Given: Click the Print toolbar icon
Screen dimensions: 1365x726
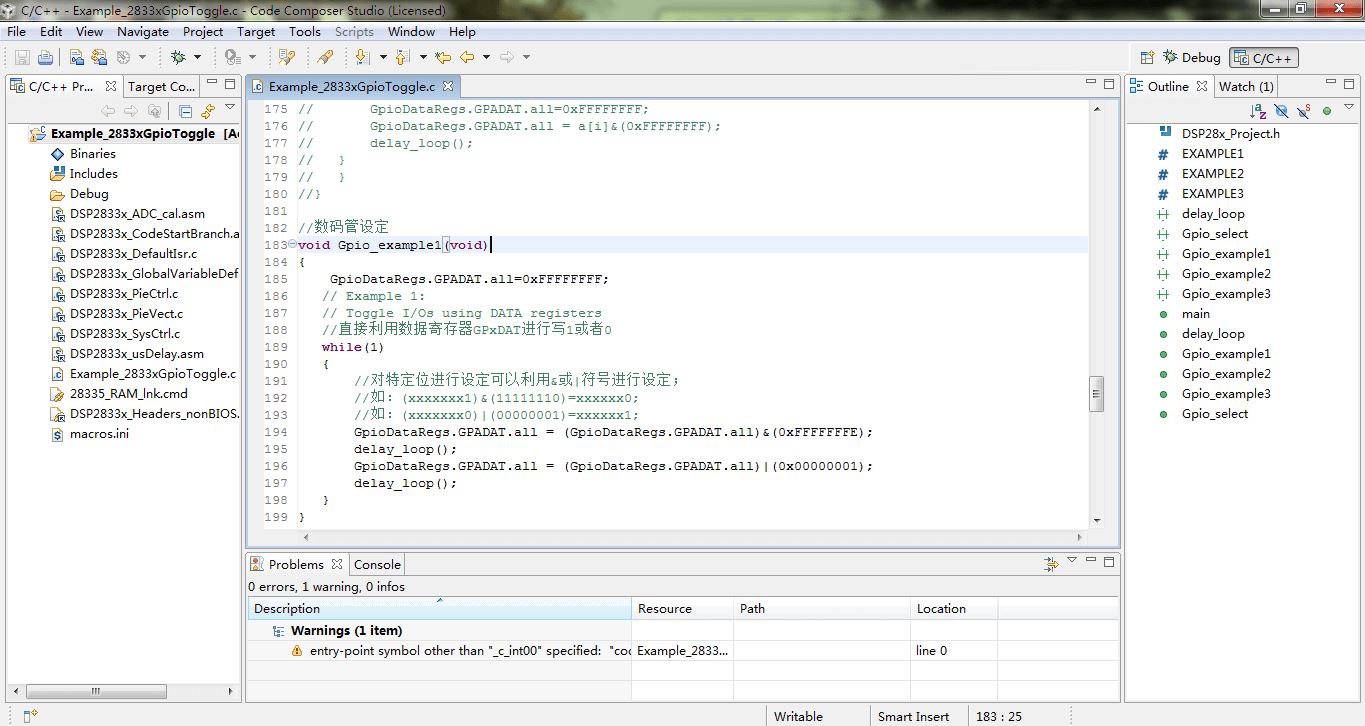Looking at the screenshot, I should click(46, 57).
